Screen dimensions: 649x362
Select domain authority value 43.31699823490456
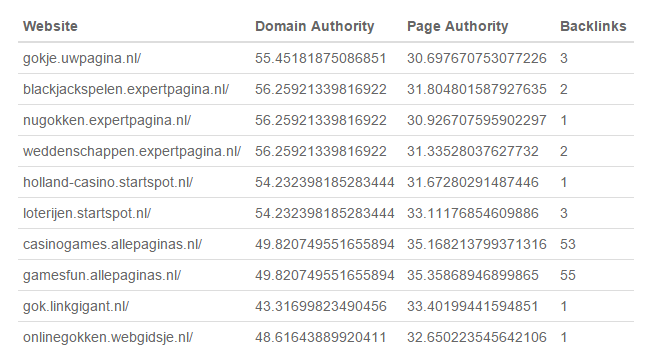pyautogui.click(x=321, y=307)
